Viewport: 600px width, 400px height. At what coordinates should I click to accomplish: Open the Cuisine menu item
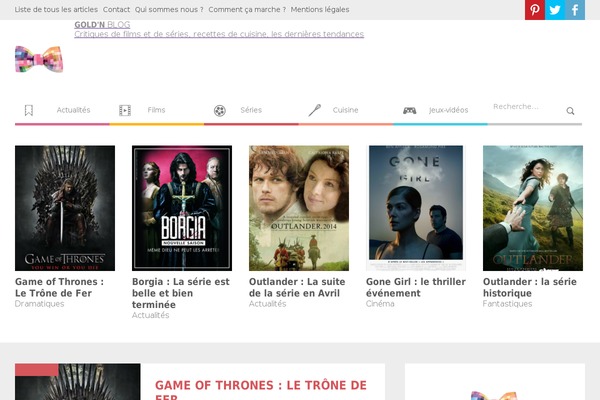[346, 110]
